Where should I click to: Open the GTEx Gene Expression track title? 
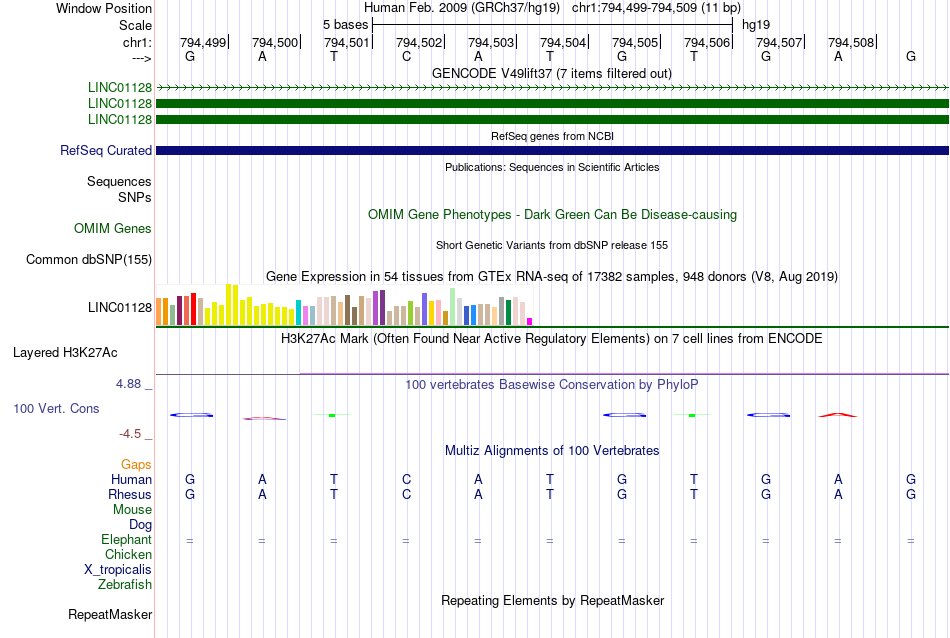point(552,276)
